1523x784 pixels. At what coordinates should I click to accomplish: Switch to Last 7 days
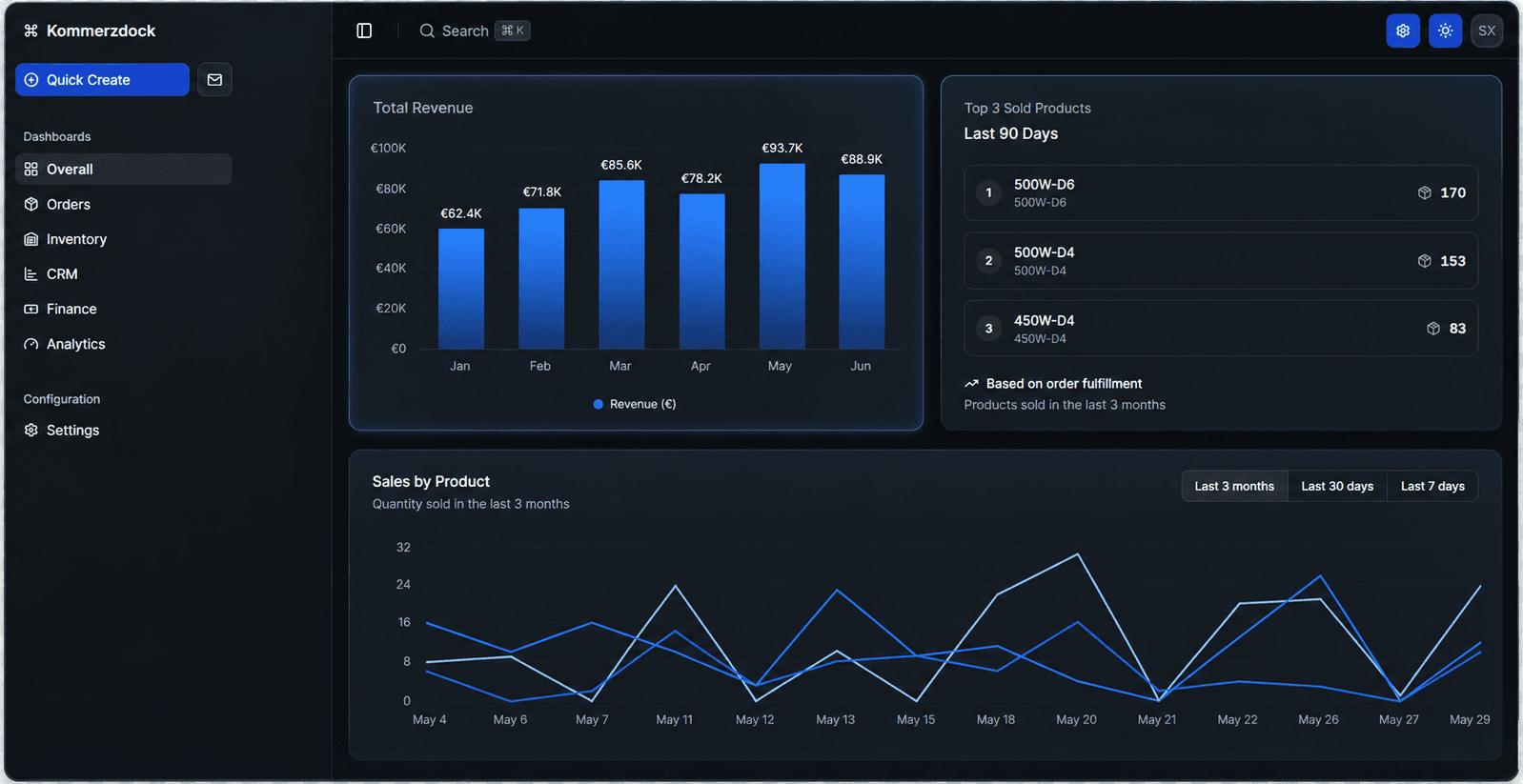[x=1432, y=486]
